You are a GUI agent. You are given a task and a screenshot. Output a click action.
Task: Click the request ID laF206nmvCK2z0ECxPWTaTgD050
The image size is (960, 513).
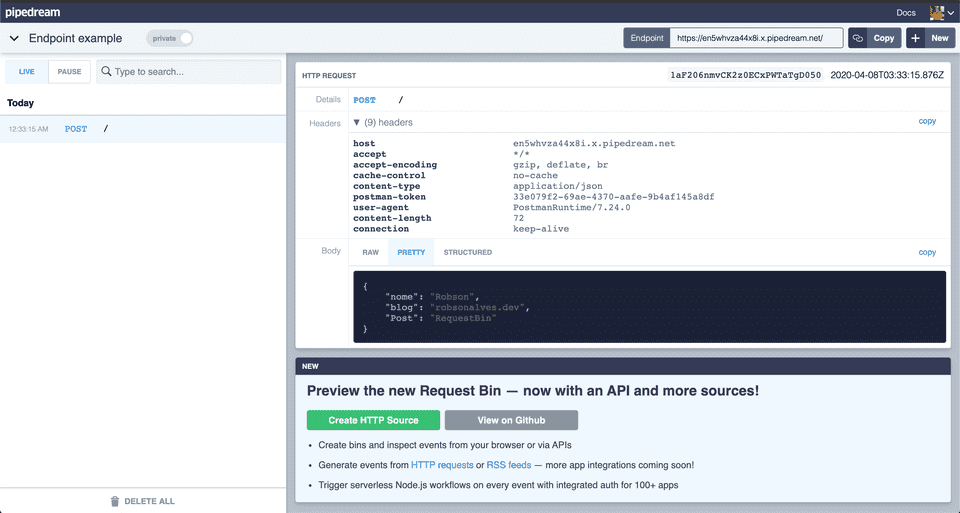tap(745, 75)
